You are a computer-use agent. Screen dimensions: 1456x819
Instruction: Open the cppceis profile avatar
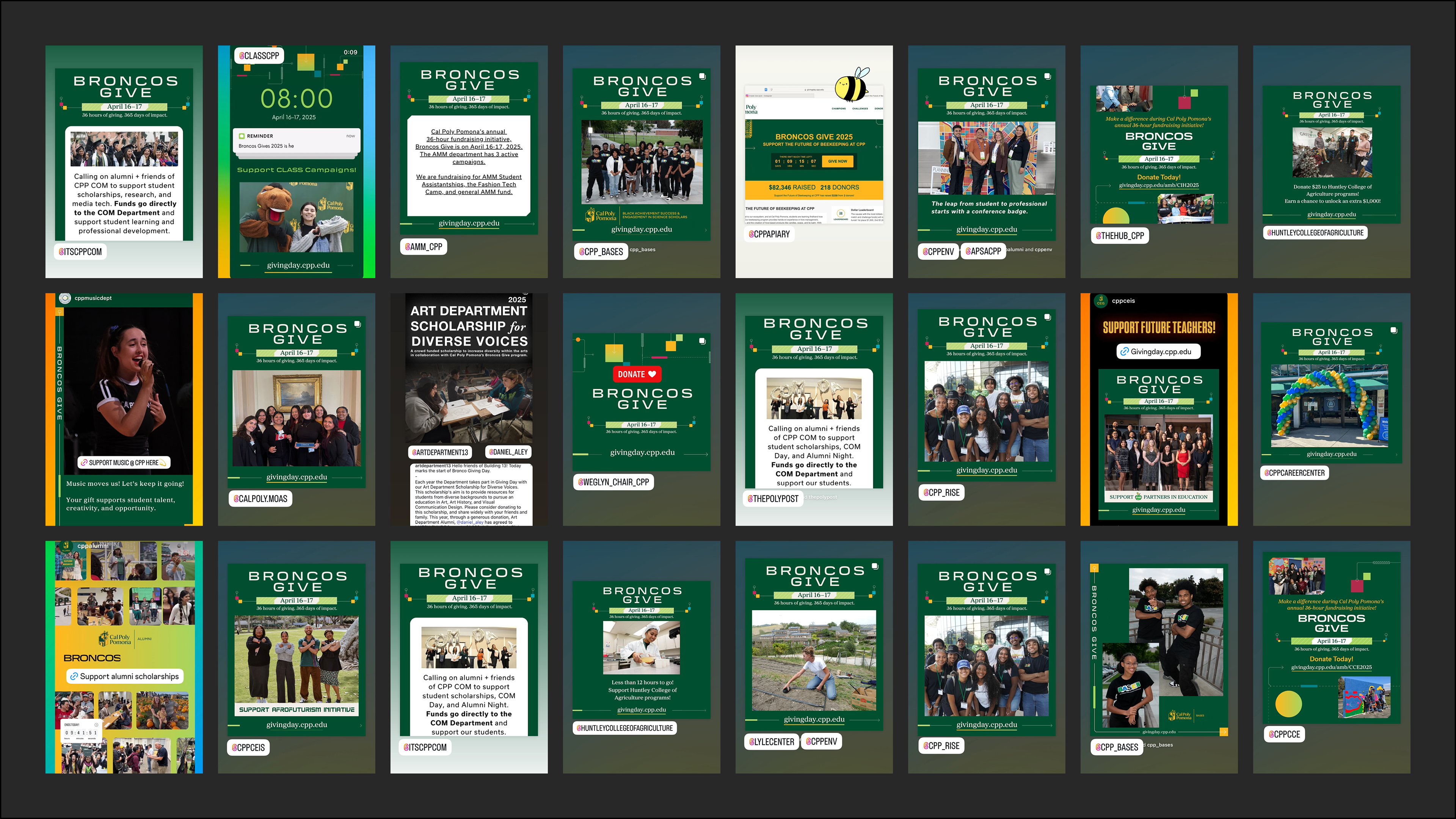click(1100, 301)
